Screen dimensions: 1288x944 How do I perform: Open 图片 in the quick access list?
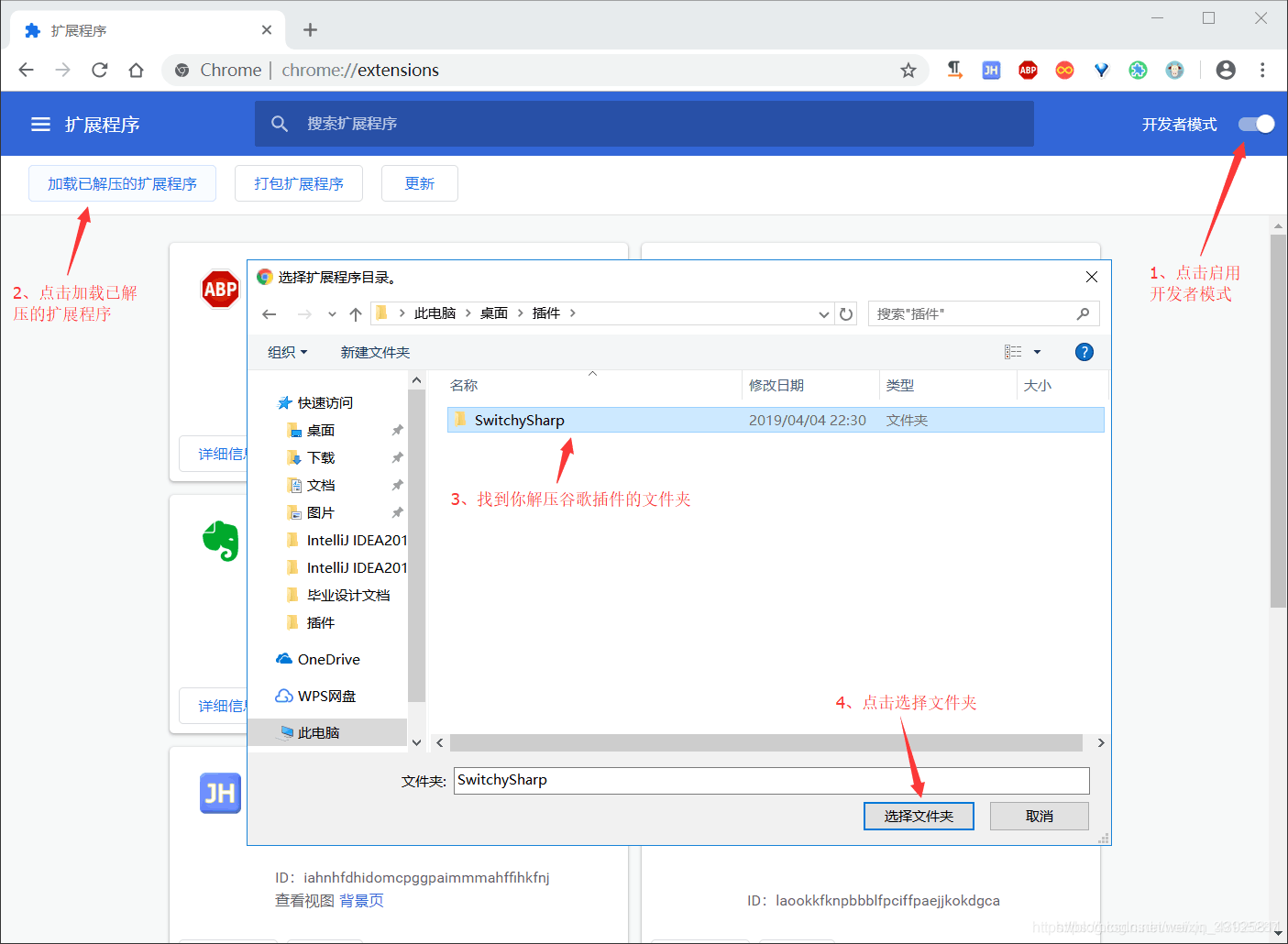click(x=321, y=512)
